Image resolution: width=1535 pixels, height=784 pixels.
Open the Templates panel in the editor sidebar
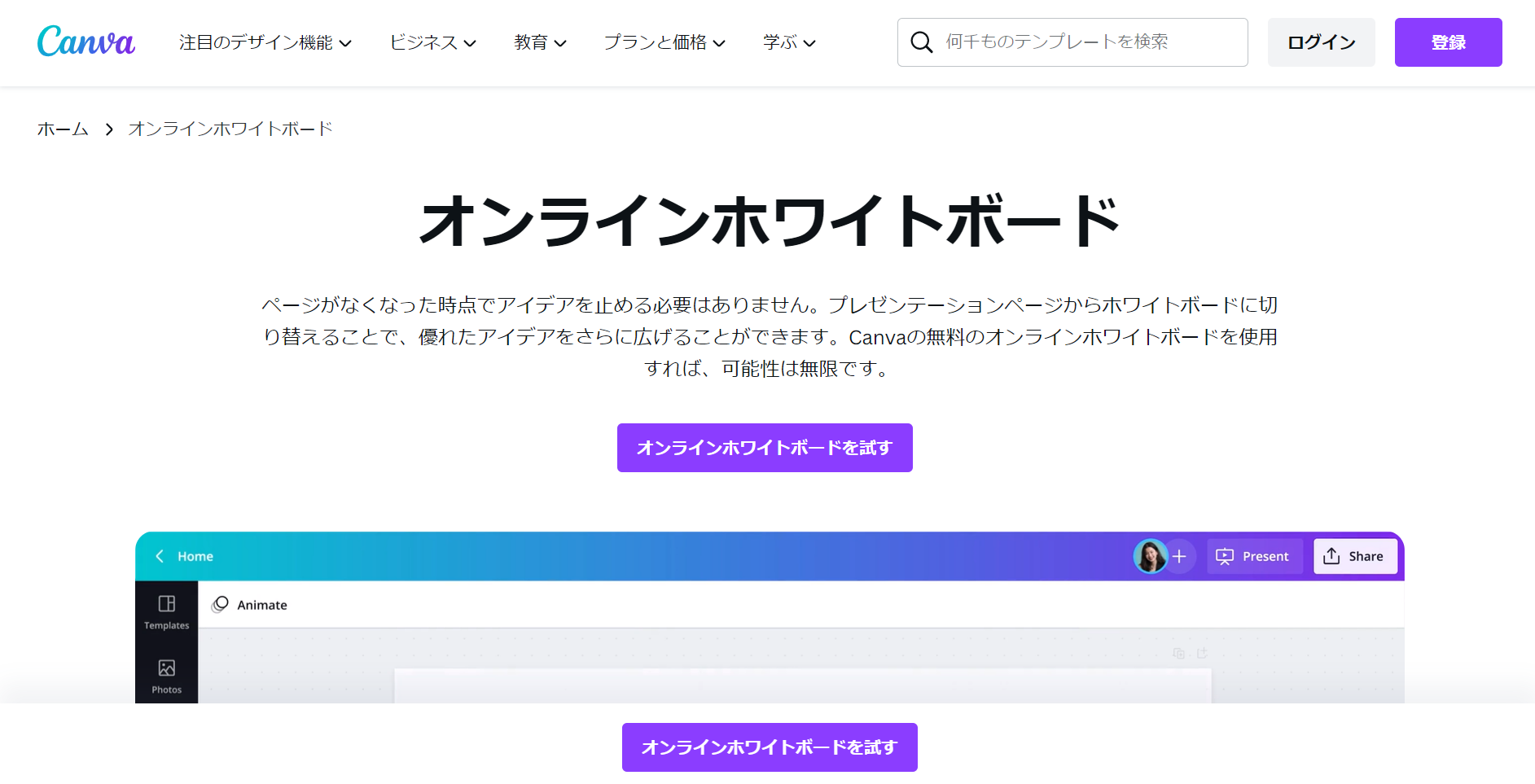click(166, 612)
